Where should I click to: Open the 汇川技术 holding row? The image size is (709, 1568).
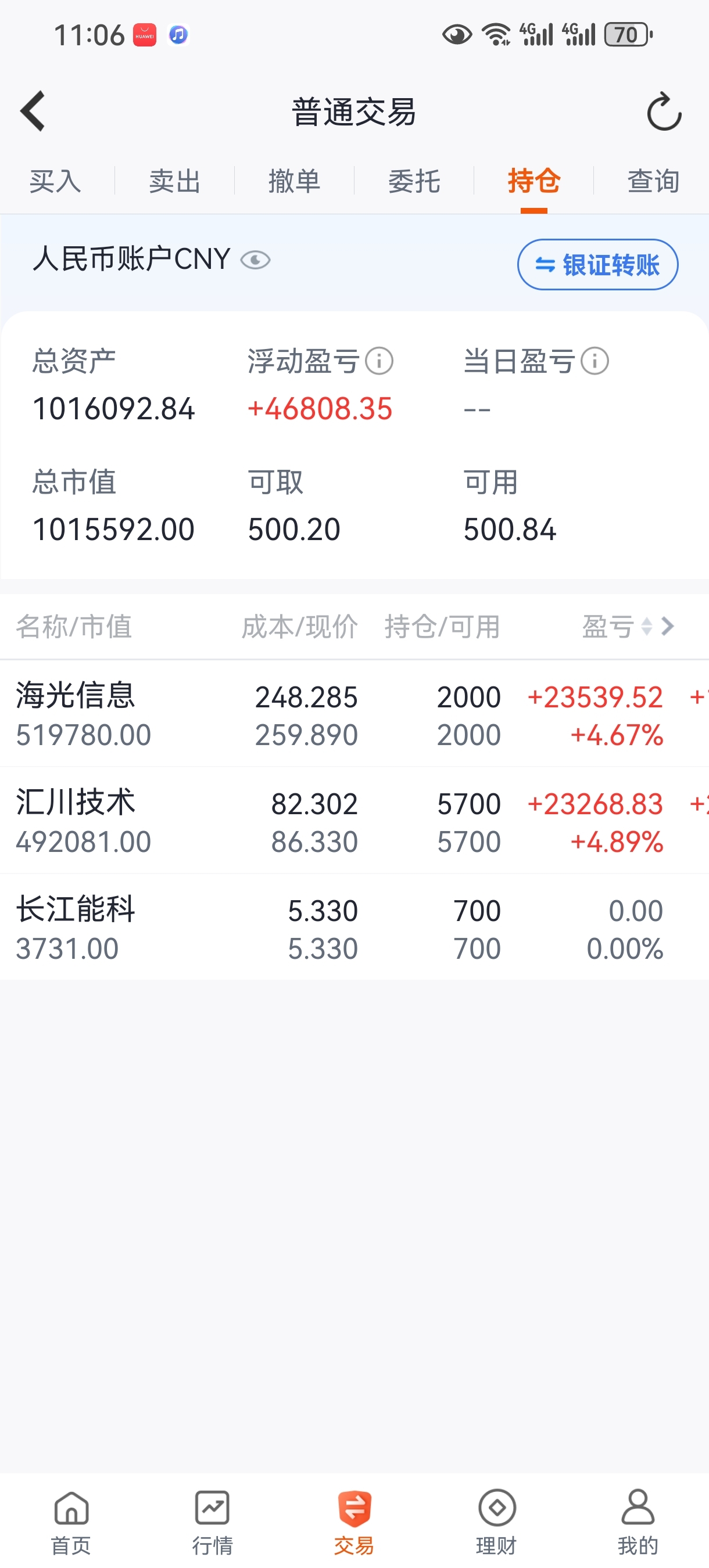pyautogui.click(x=354, y=821)
